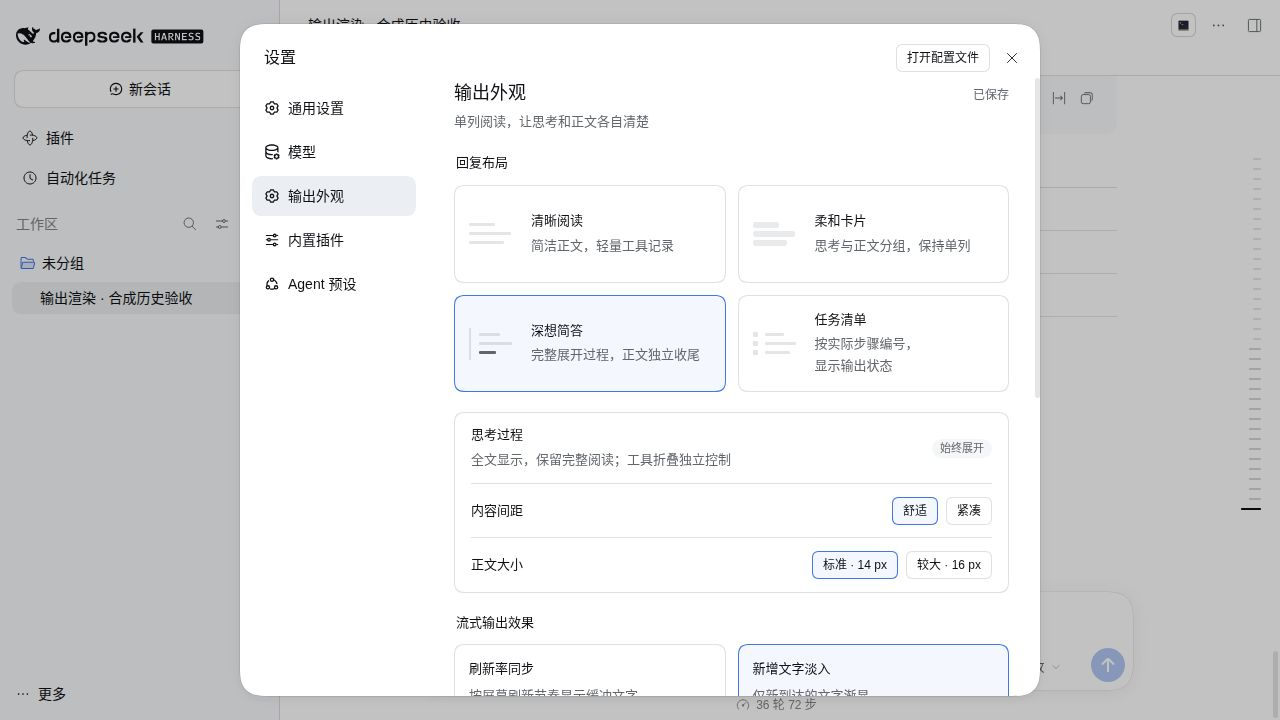Click the 始终展开 badge
This screenshot has width=1280, height=720.
click(962, 448)
